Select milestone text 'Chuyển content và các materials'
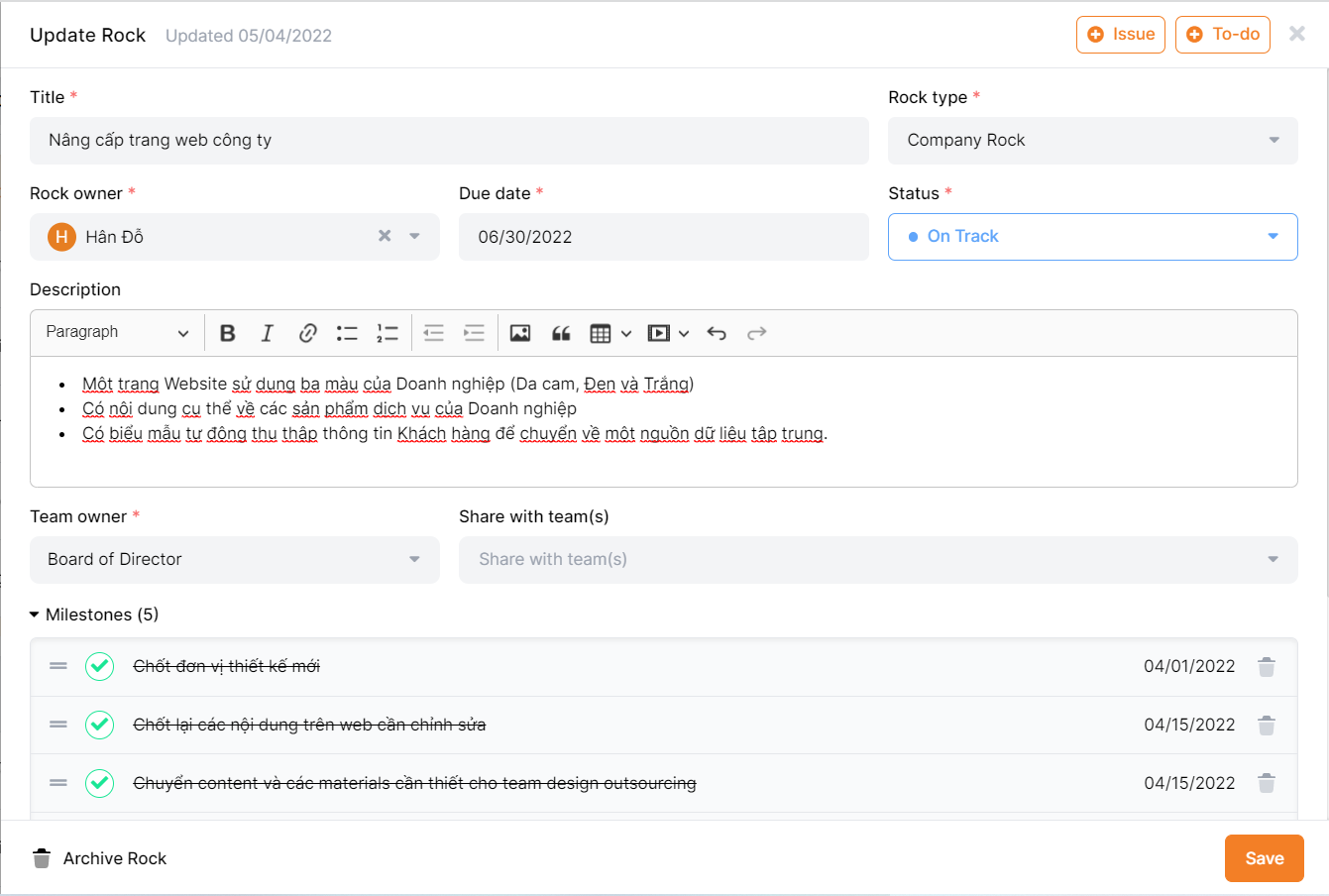This screenshot has height=896, width=1329. (x=415, y=783)
